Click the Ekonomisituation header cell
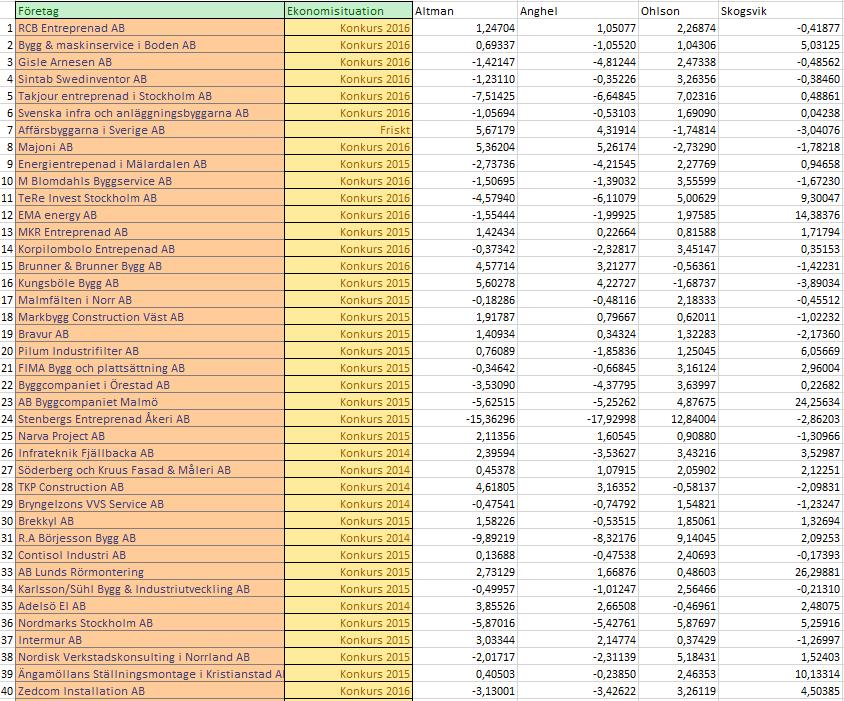 pos(348,11)
